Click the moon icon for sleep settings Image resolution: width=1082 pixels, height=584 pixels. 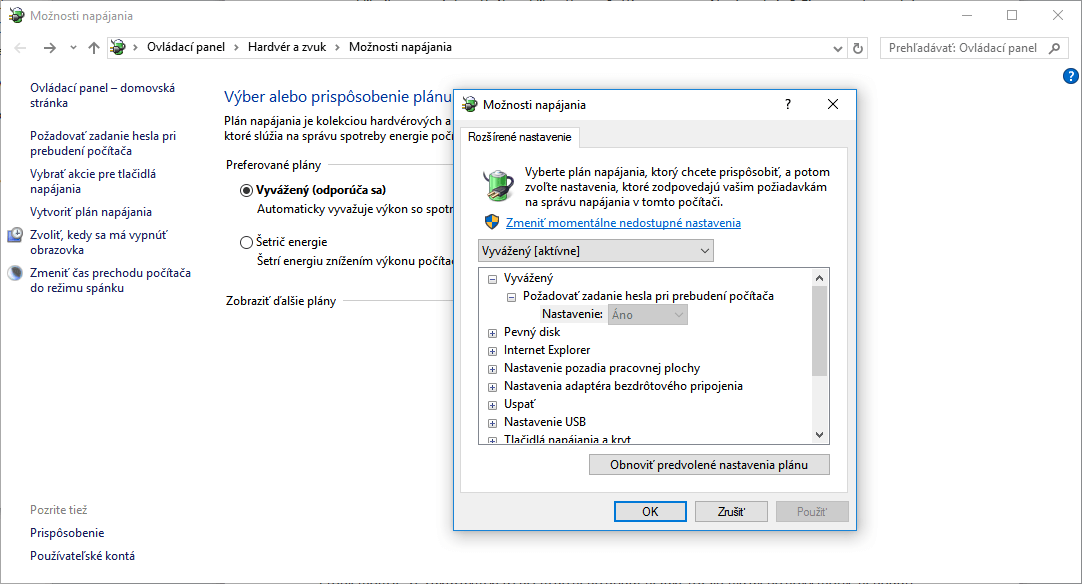15,273
